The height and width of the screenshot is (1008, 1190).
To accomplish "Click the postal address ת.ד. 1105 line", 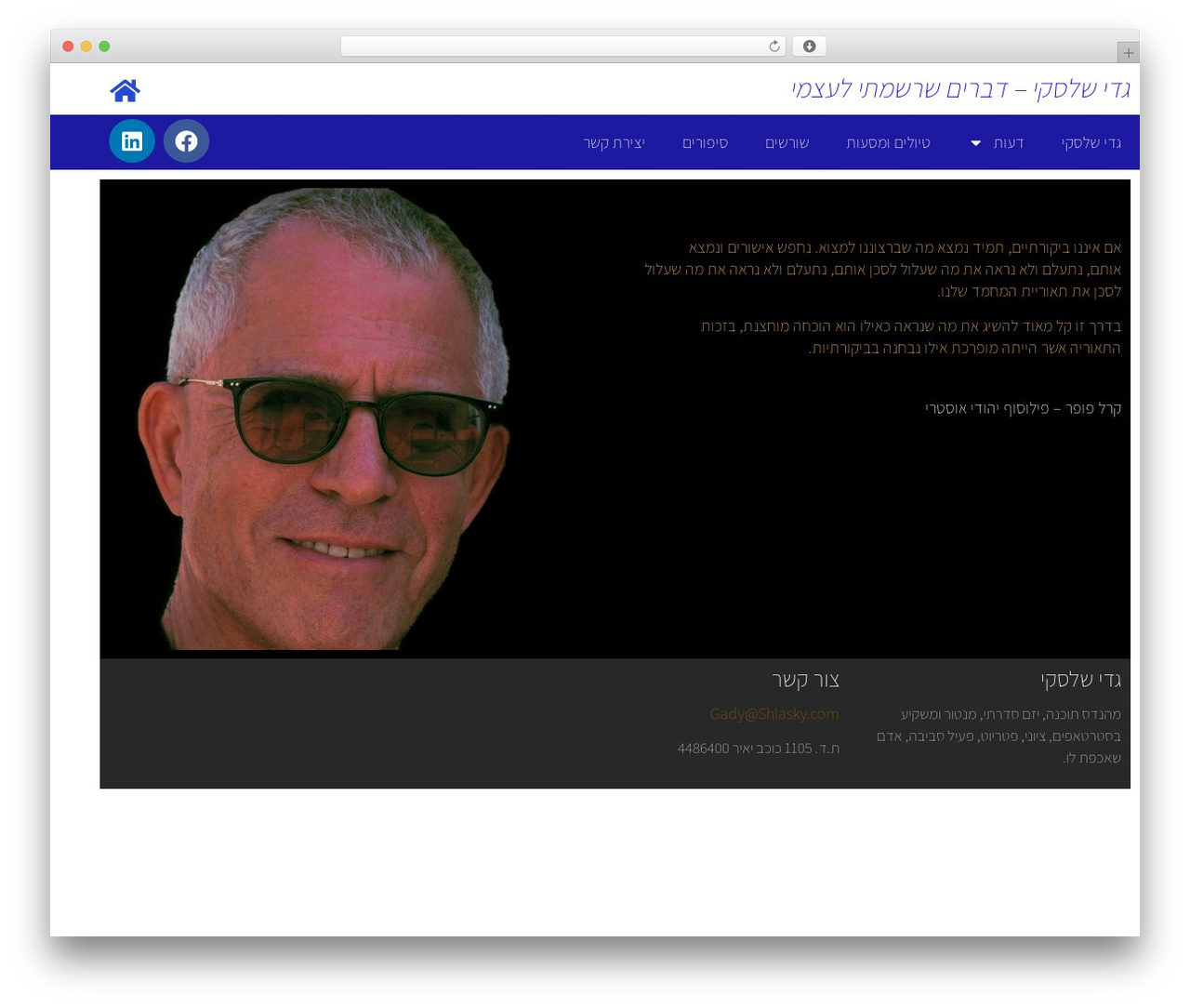I will point(759,749).
